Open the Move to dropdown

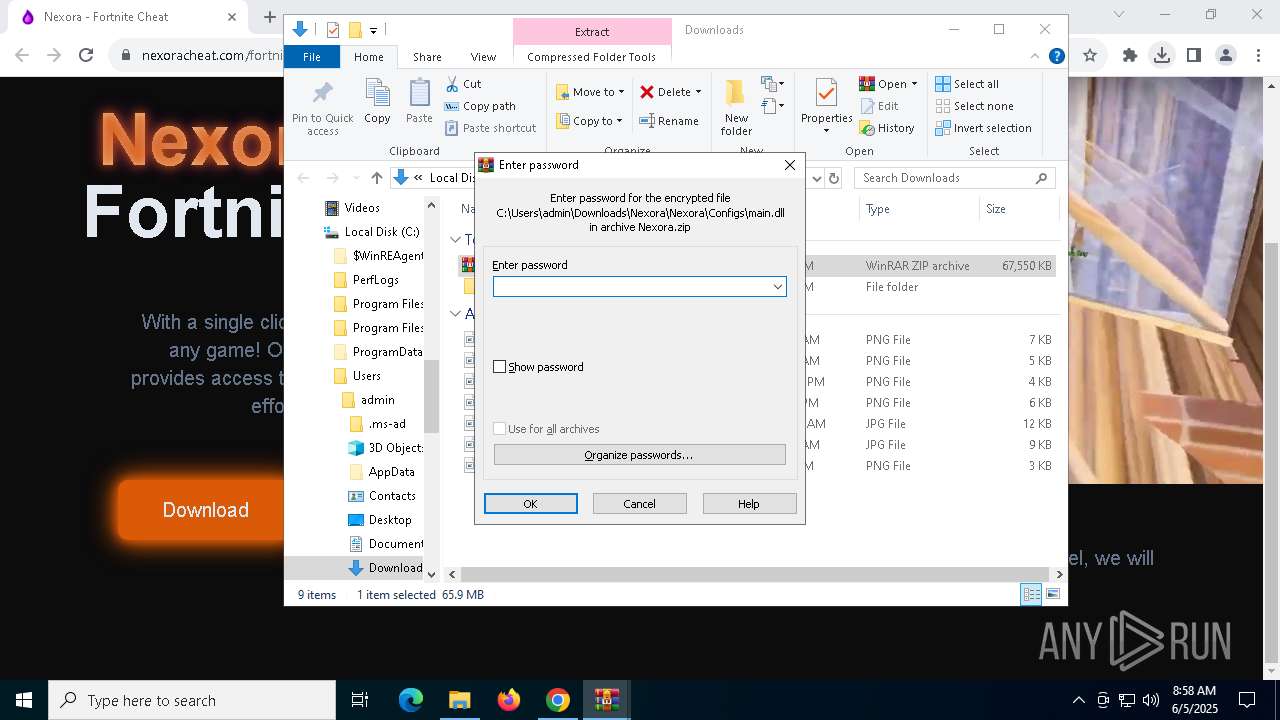[x=590, y=92]
